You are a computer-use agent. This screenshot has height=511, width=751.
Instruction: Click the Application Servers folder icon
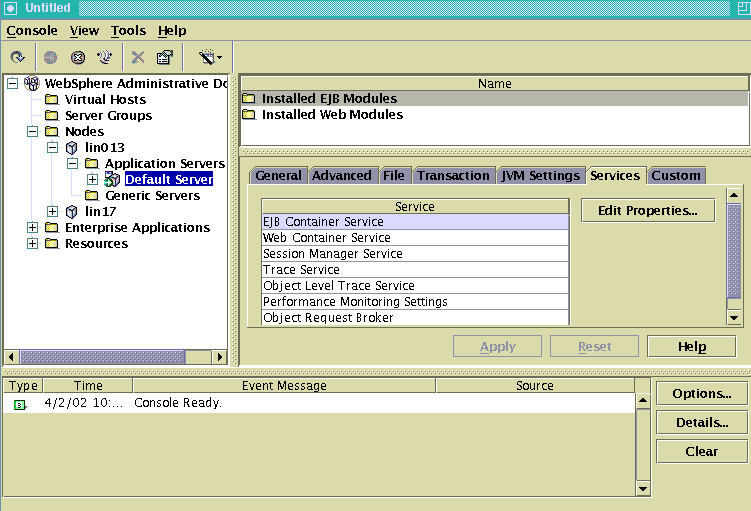[x=91, y=163]
